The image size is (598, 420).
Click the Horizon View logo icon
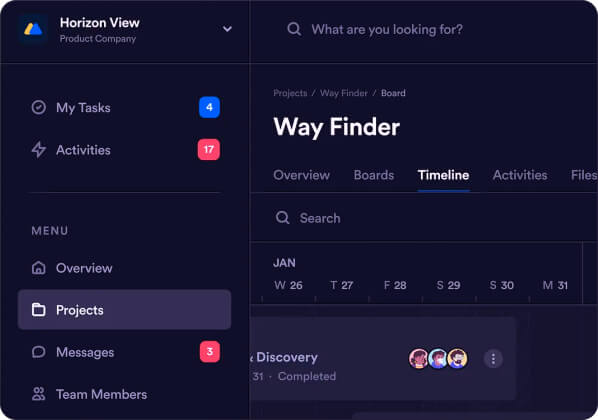(33, 29)
